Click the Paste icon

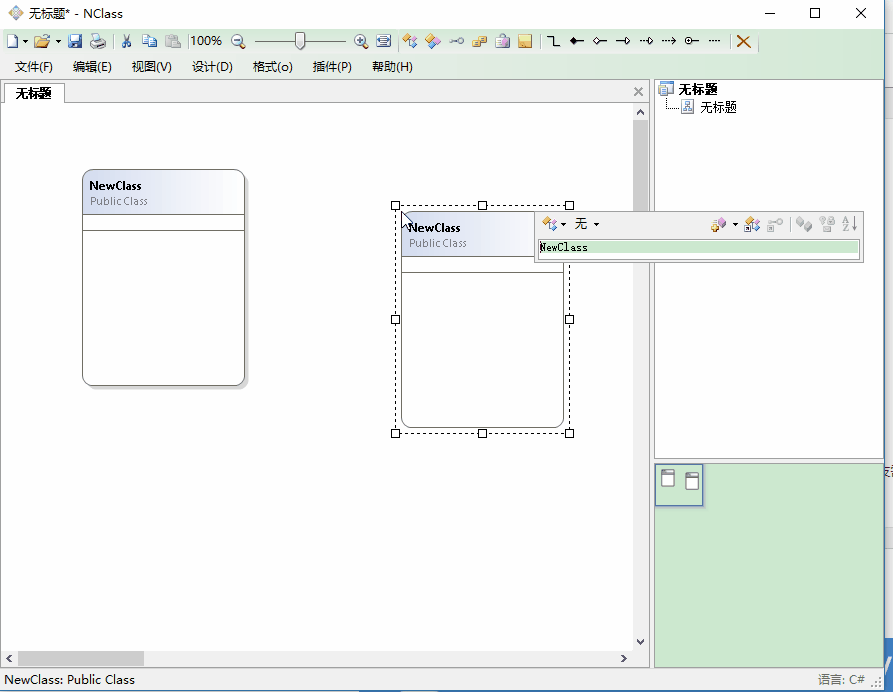click(173, 41)
